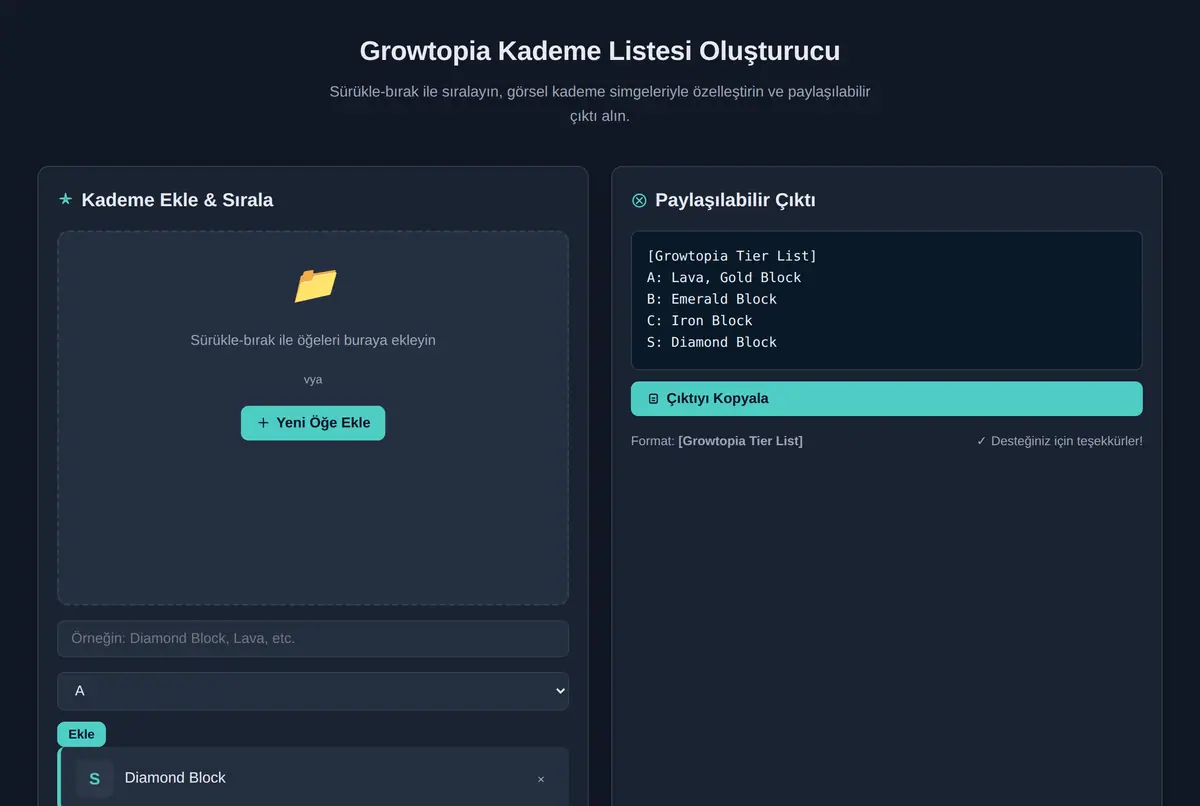
Task: Click the 'Format: [Growtopia Tier List]' label
Action: pyautogui.click(x=717, y=441)
